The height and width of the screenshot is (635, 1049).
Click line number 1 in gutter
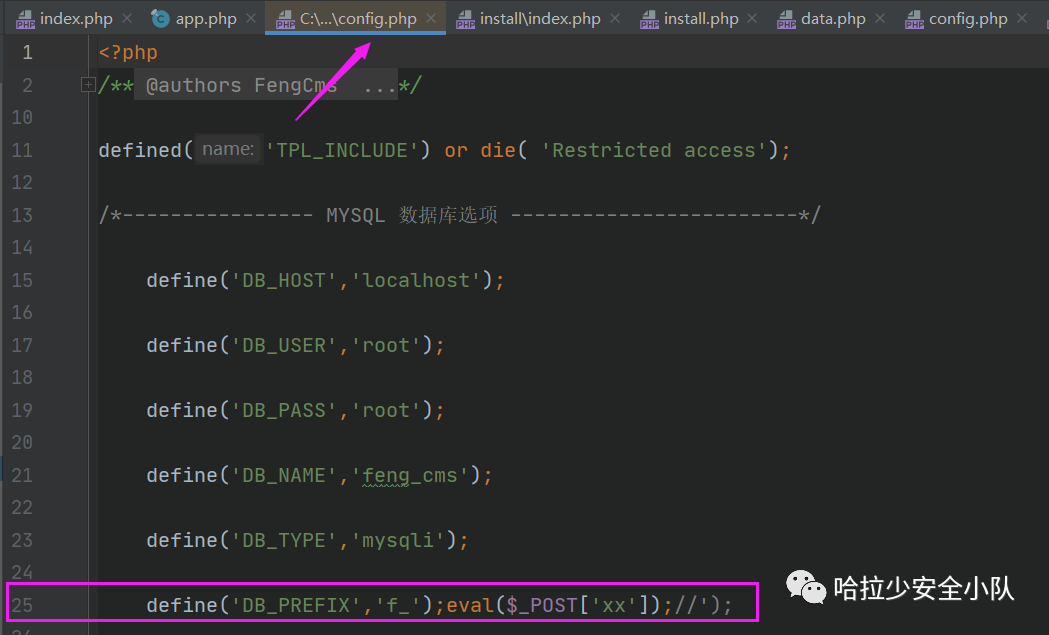pyautogui.click(x=27, y=52)
